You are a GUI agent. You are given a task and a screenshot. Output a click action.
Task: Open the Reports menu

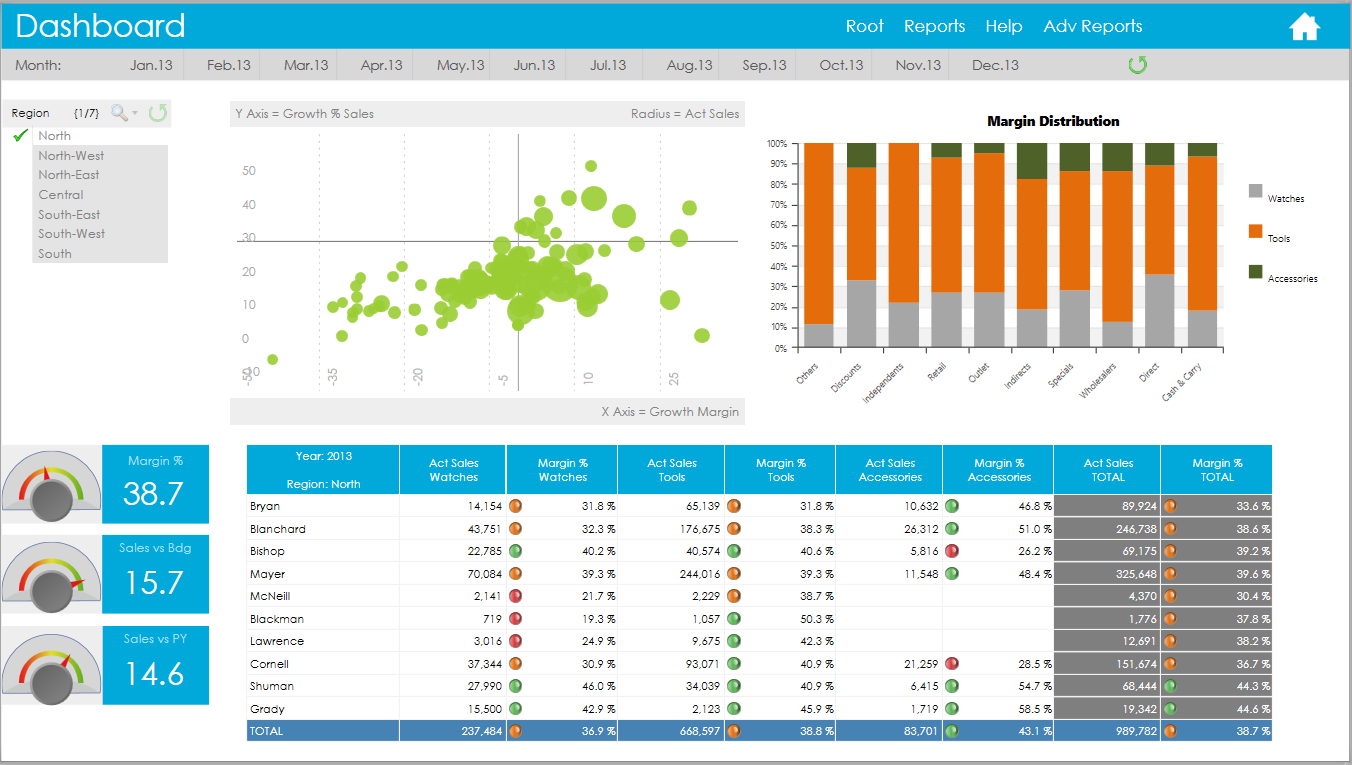coord(934,26)
